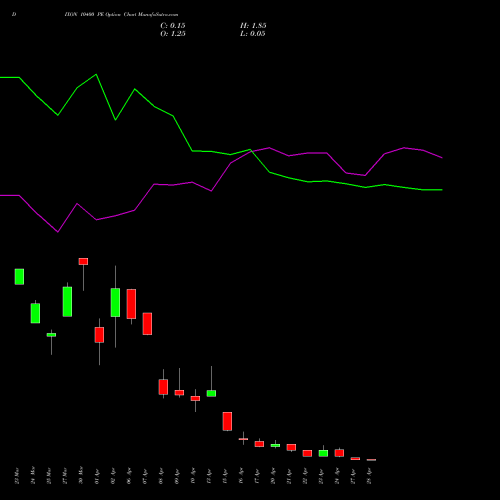
Task: Click the '02 Apr' date axis label
Action: click(x=113, y=476)
